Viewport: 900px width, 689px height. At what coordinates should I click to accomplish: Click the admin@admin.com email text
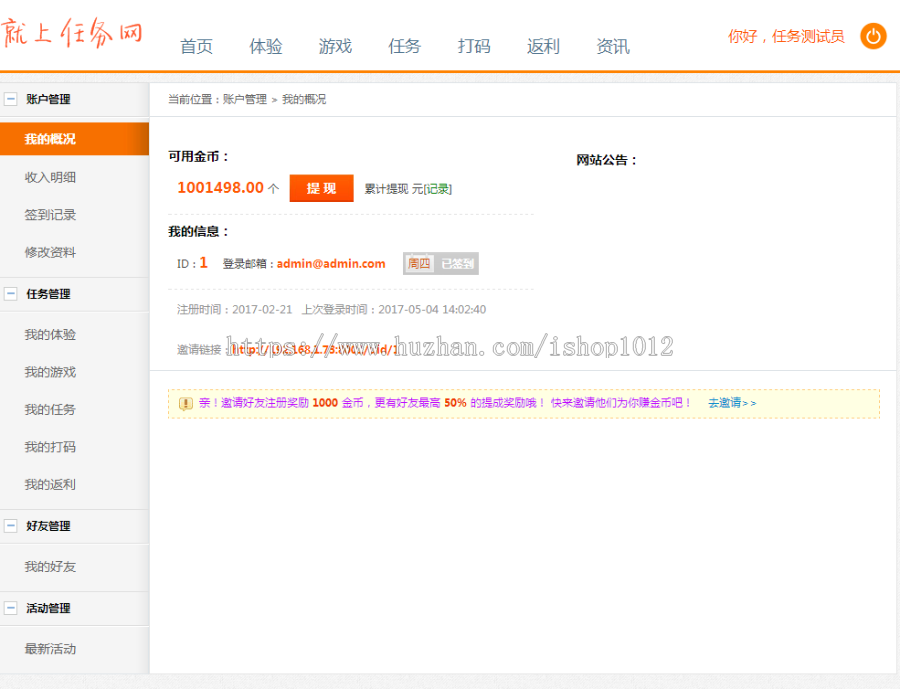click(331, 264)
